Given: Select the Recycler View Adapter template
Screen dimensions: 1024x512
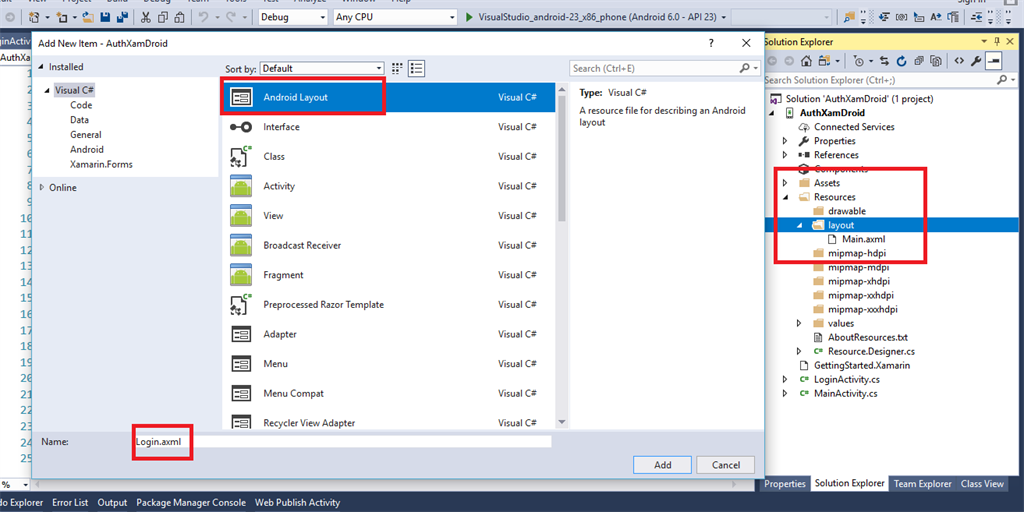Looking at the screenshot, I should tap(388, 421).
